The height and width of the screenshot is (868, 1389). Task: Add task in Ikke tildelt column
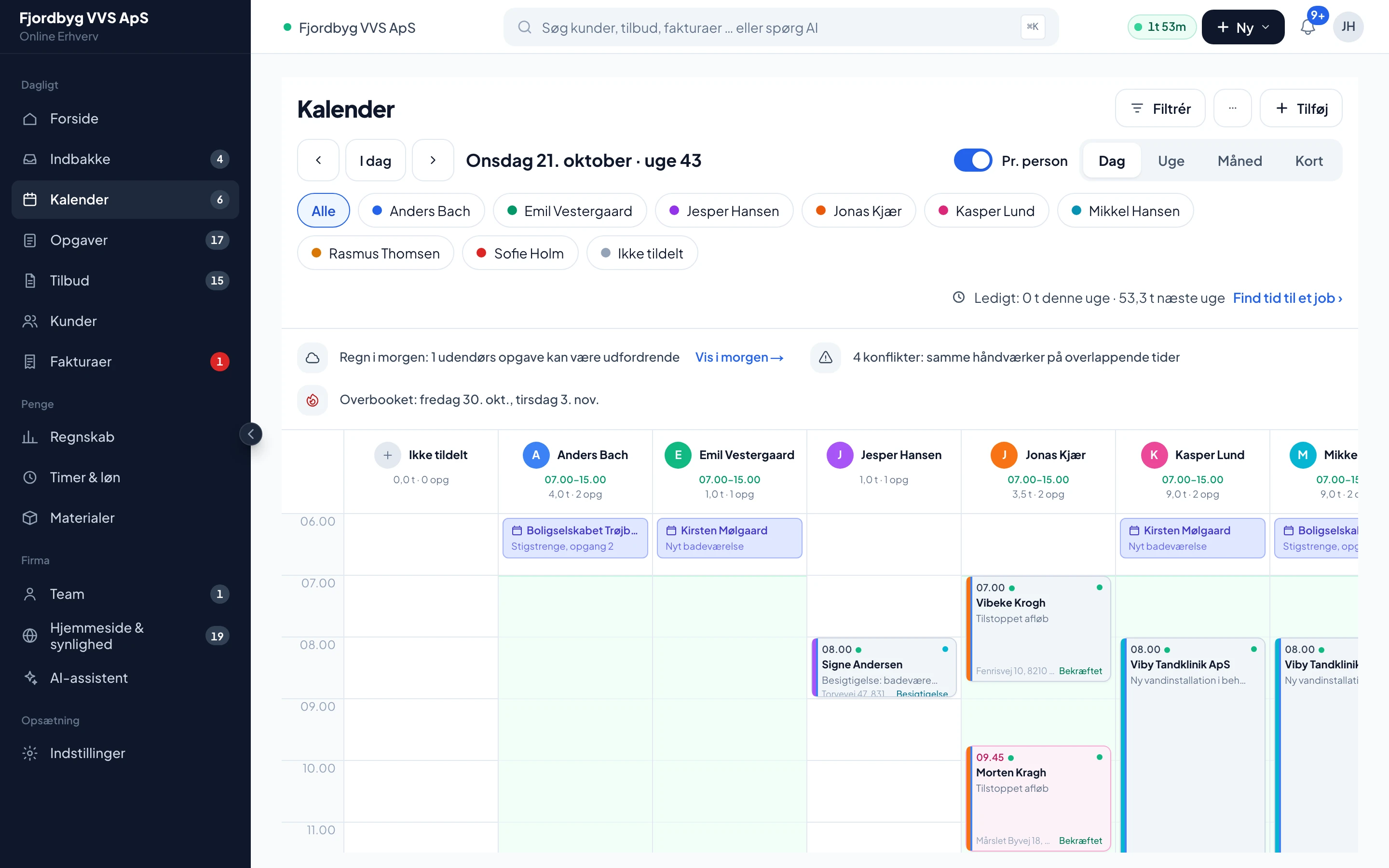coord(387,455)
